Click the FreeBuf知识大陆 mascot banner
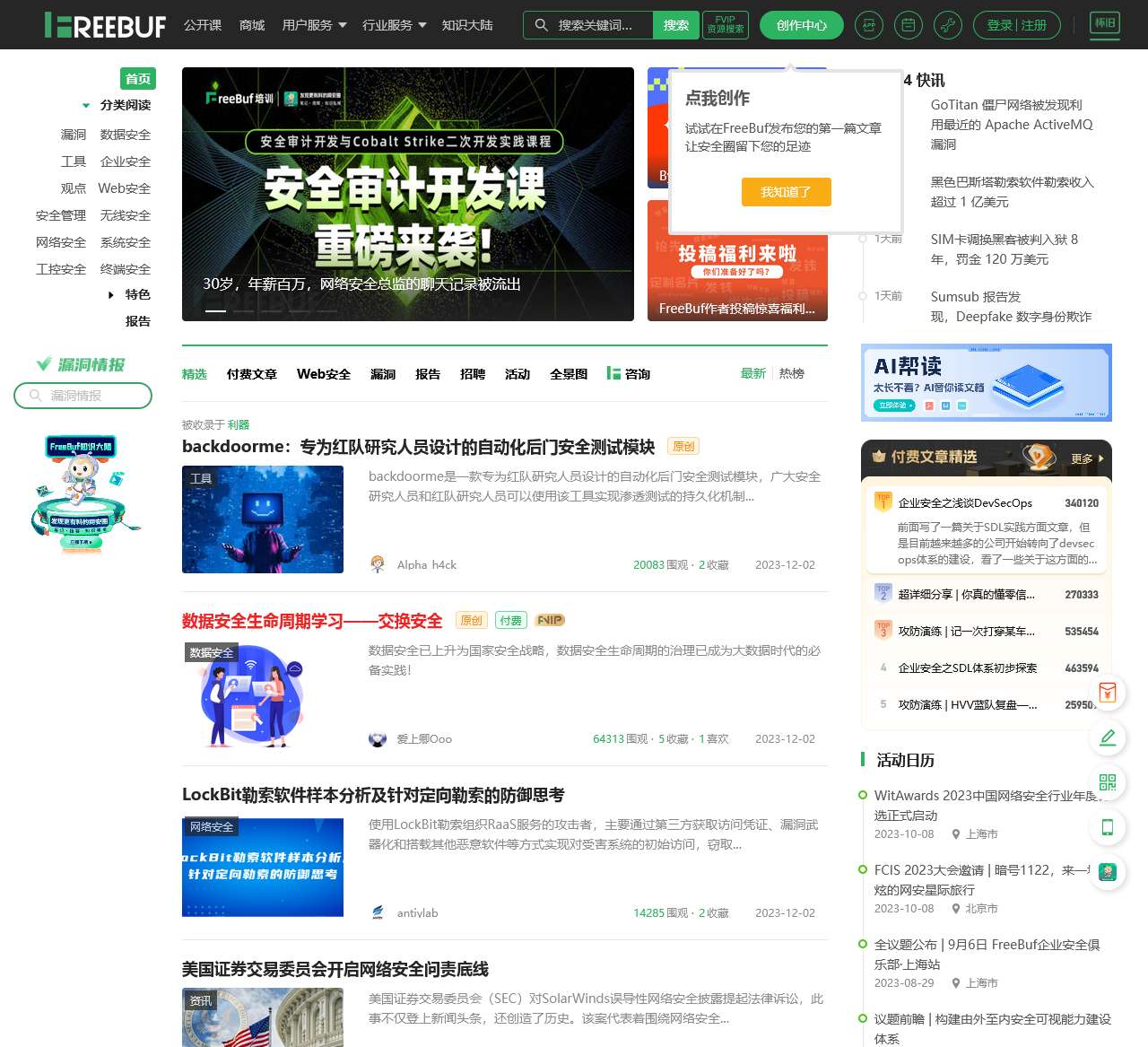The image size is (1148, 1047). pyautogui.click(x=84, y=494)
